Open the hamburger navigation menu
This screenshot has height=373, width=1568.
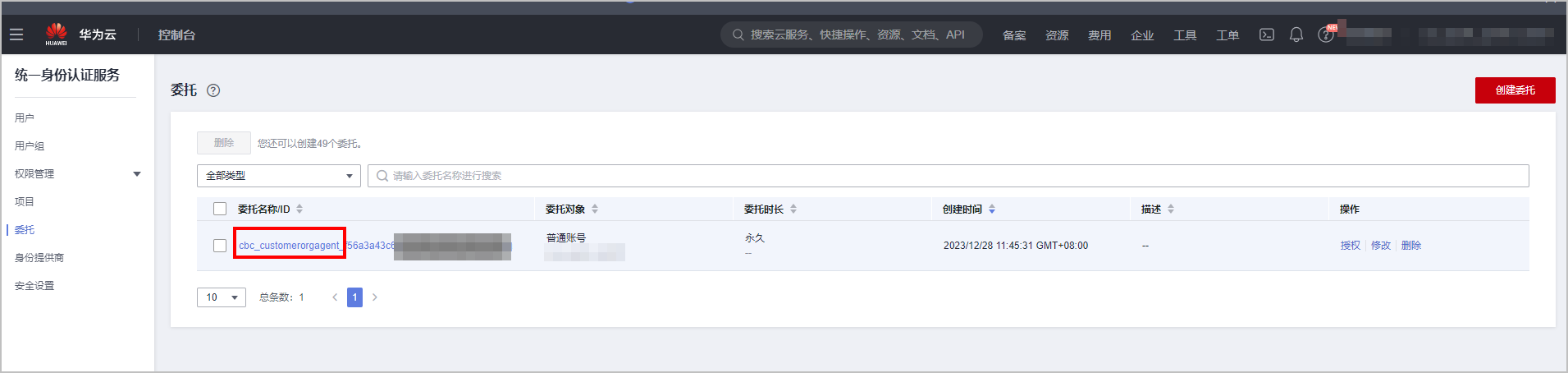[x=16, y=35]
